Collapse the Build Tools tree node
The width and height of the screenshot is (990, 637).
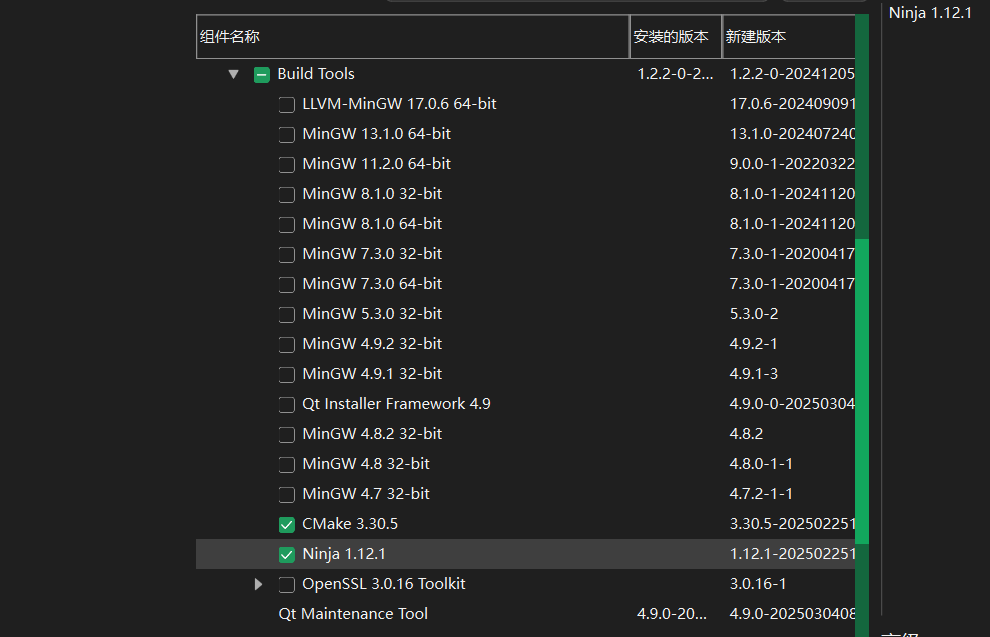(x=234, y=74)
